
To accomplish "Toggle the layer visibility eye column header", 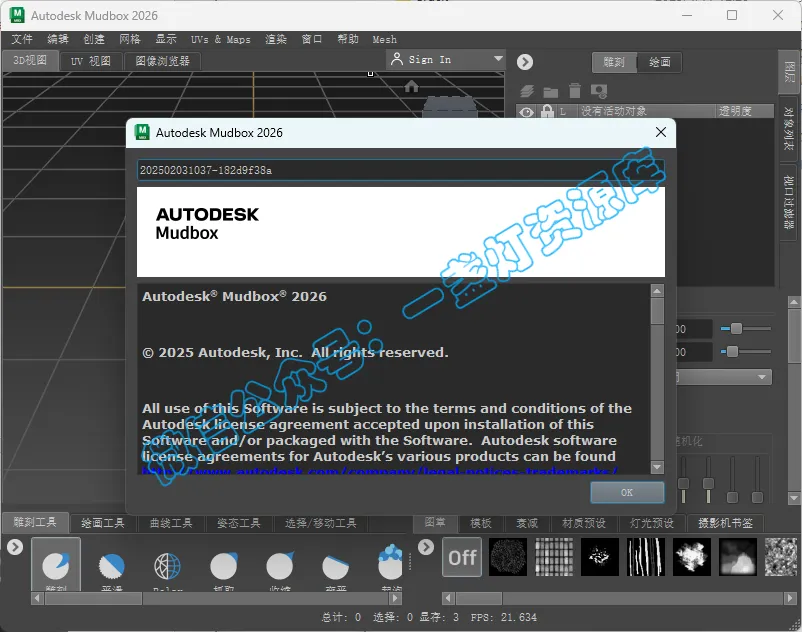I will click(526, 111).
